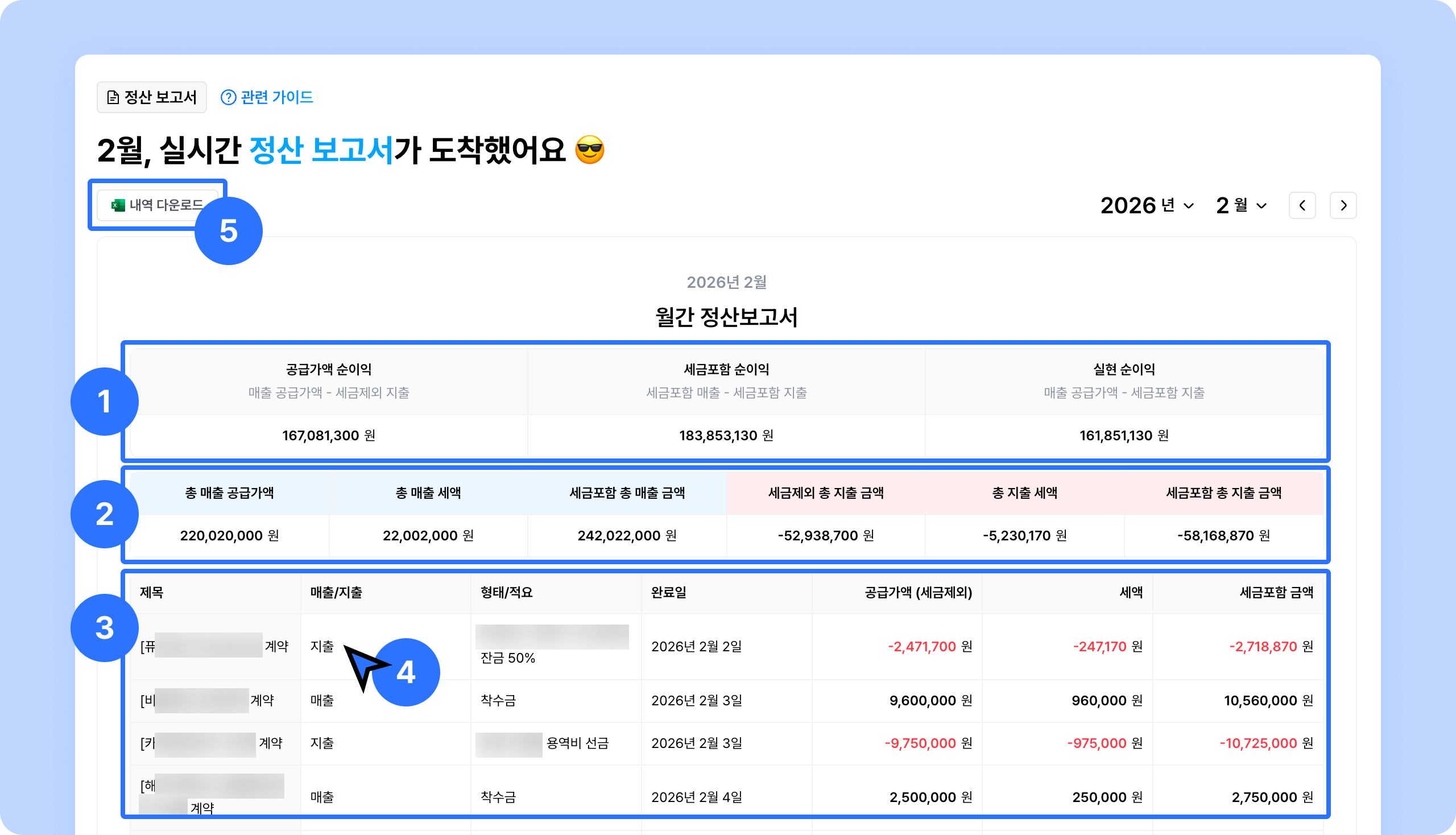Click the 제목 column header
Screen dimensions: 1456x835
[x=152, y=593]
